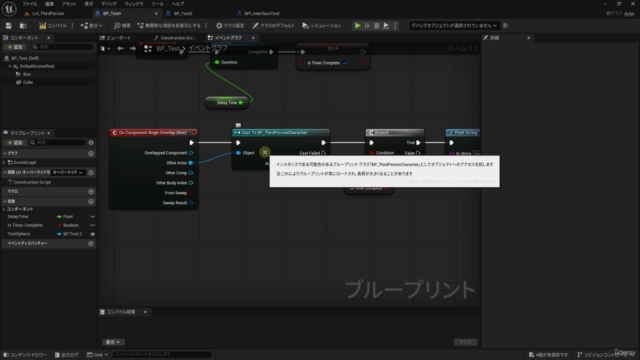Expand the EventGraph tree item
Image resolution: width=640 pixels, height=360 pixels.
point(4,162)
